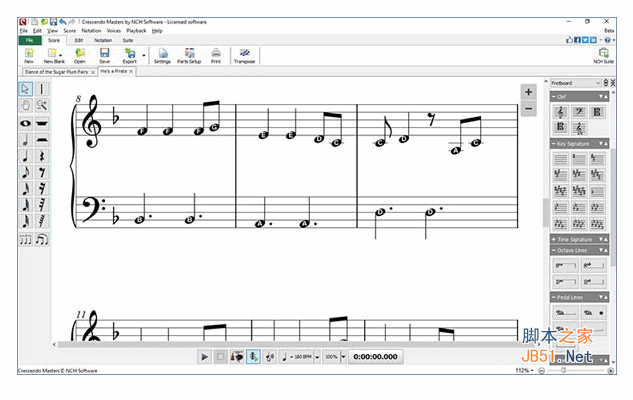Select the beamed notes tool
The width and height of the screenshot is (633, 400).
click(x=42, y=239)
